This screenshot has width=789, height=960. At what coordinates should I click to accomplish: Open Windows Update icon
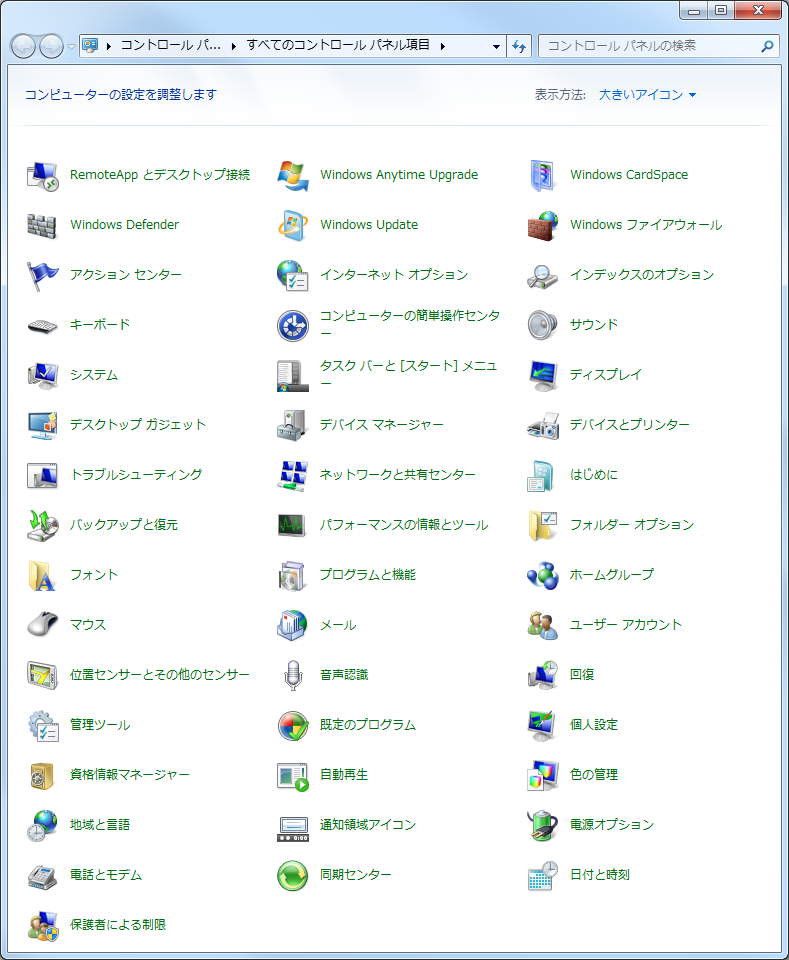point(292,225)
